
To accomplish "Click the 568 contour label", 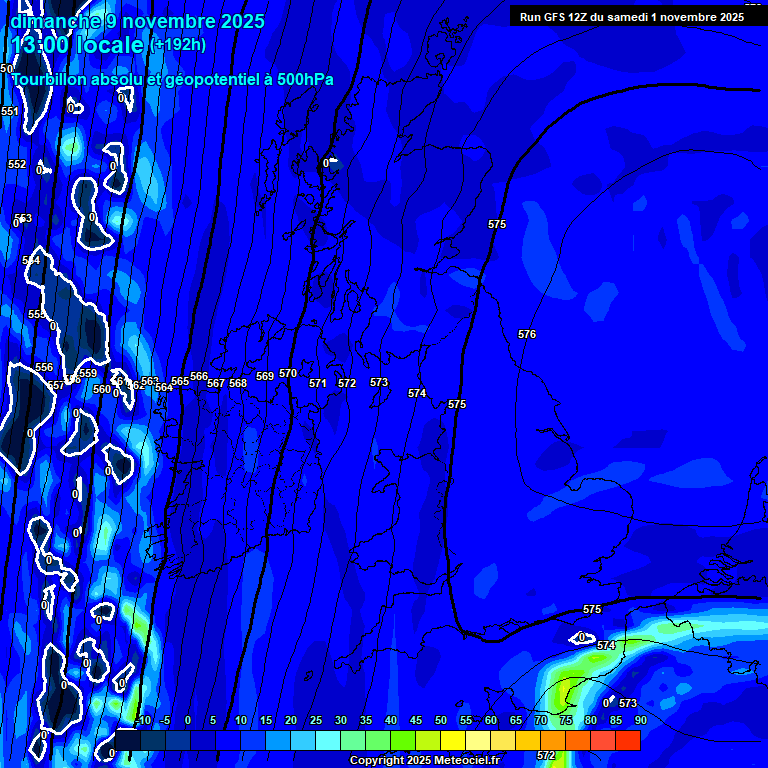I will (237, 383).
